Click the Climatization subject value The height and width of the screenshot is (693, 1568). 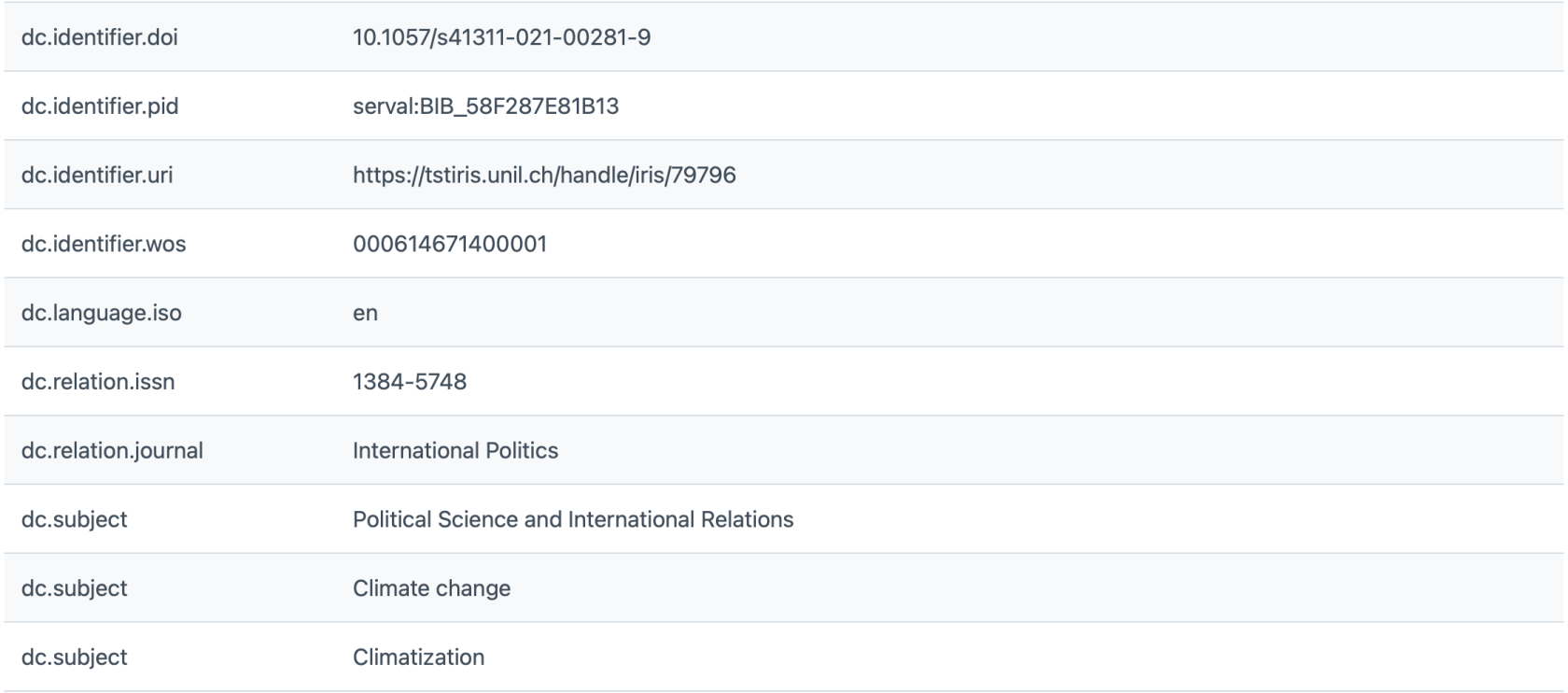tap(418, 658)
